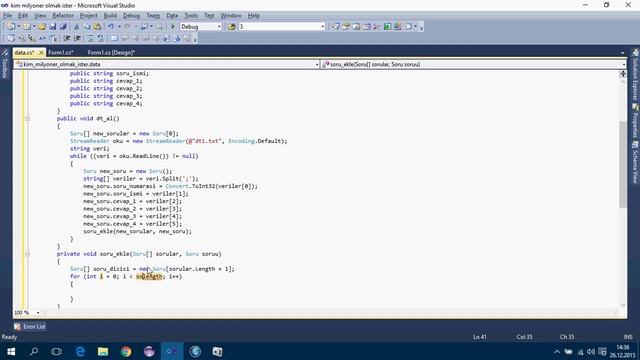Open the Properties Window toolbar icon
640x360 pixels.
click(x=346, y=27)
